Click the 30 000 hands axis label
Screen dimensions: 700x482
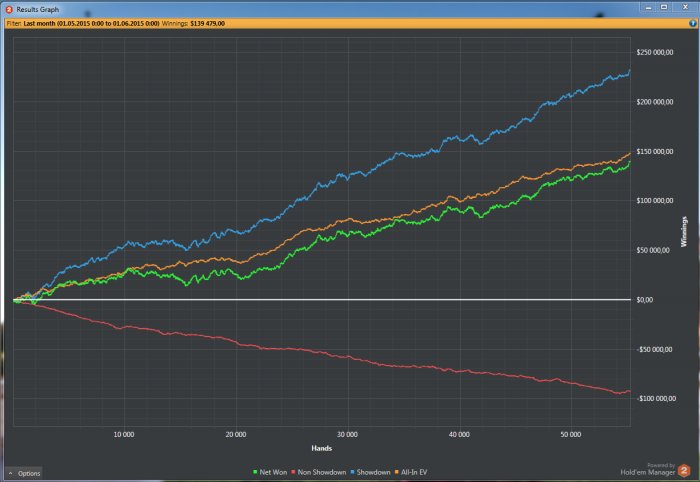347,434
